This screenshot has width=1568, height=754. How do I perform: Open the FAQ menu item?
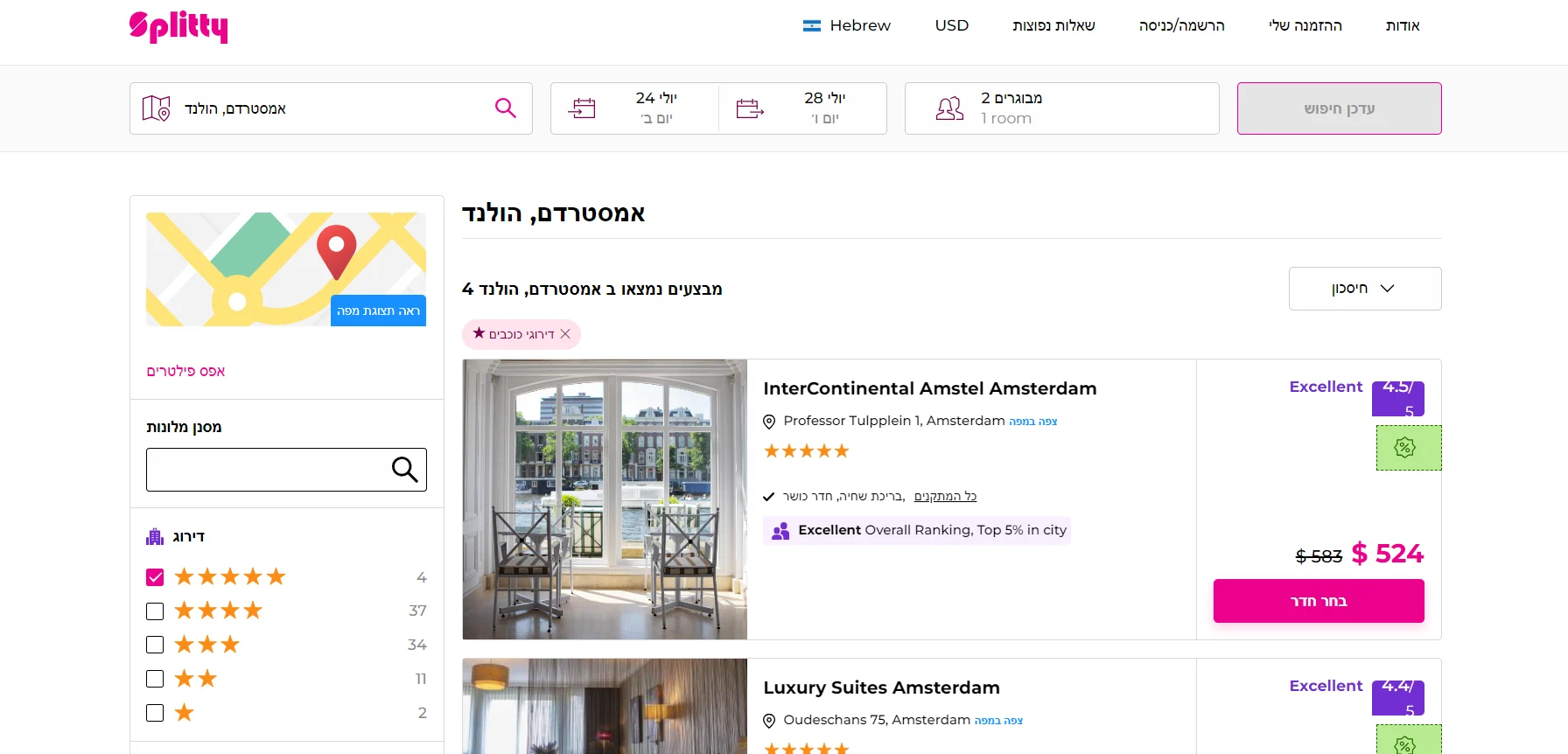click(1053, 26)
